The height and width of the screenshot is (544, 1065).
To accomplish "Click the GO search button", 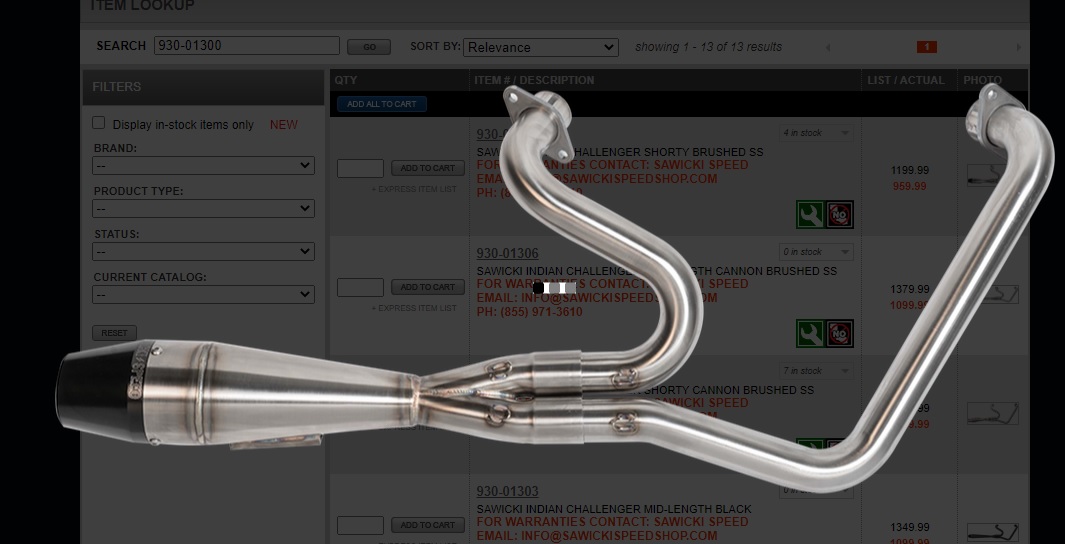I will tap(369, 47).
